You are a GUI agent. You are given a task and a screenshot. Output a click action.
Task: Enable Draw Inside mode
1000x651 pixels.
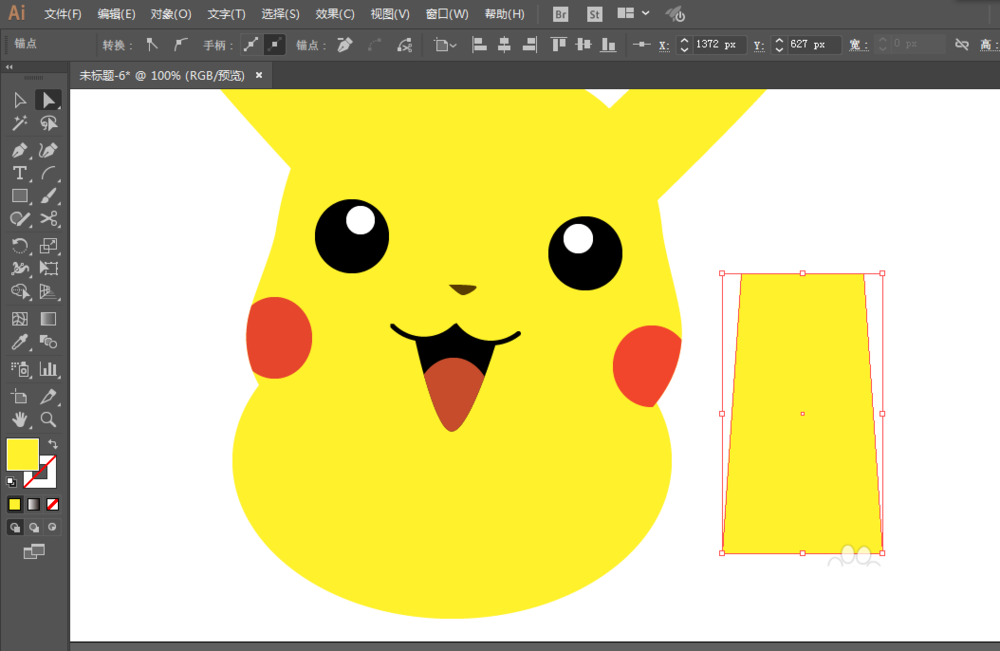[x=52, y=527]
